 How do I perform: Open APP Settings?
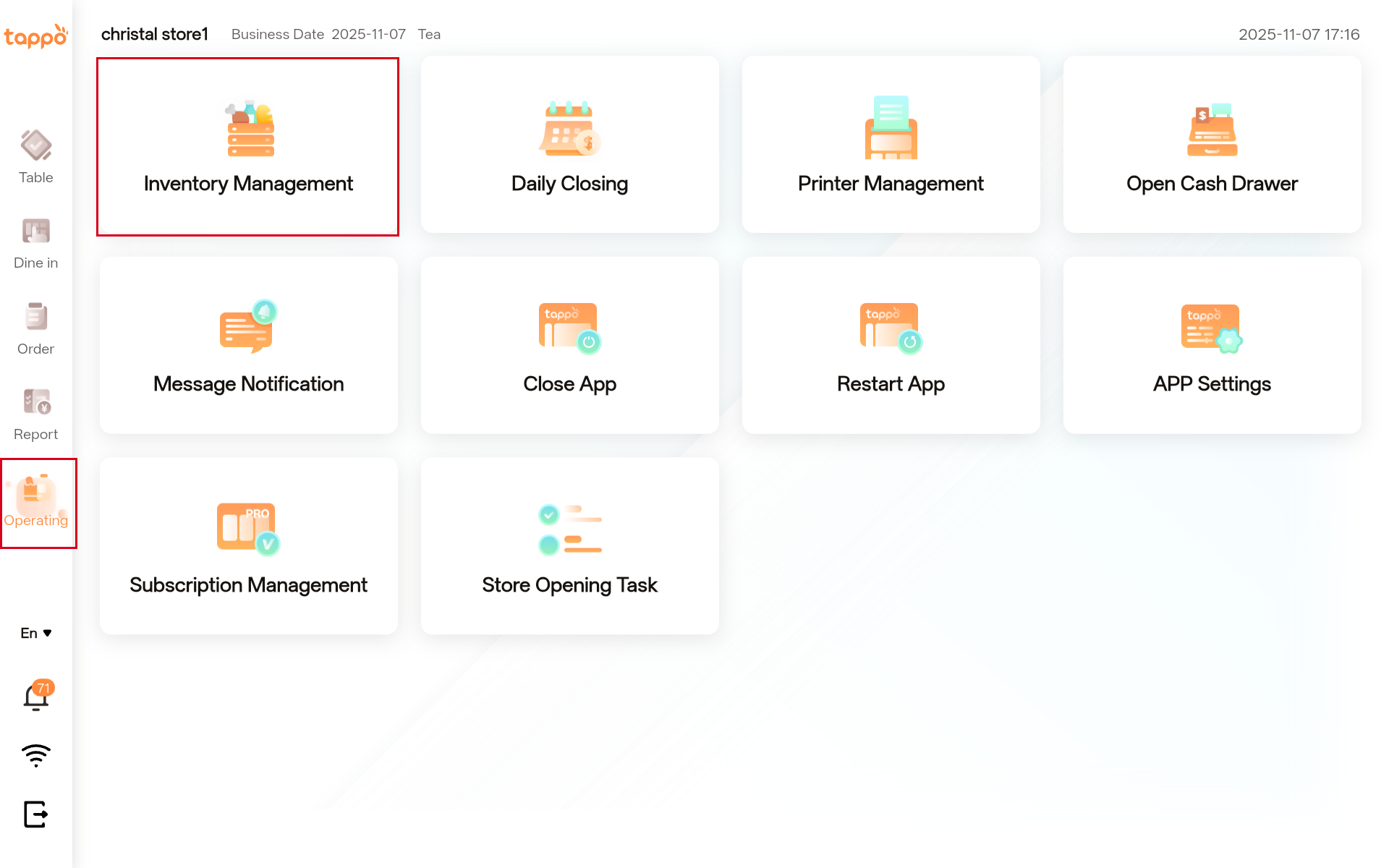(1212, 346)
